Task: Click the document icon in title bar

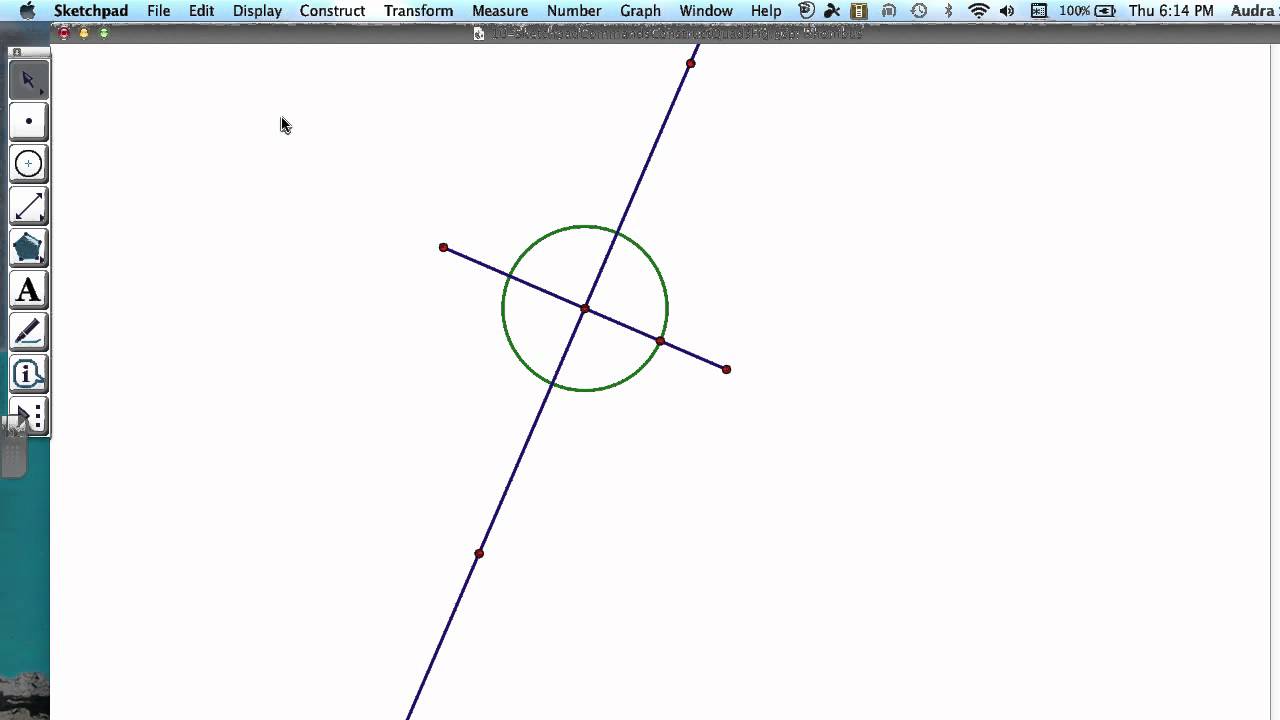Action: tap(479, 33)
